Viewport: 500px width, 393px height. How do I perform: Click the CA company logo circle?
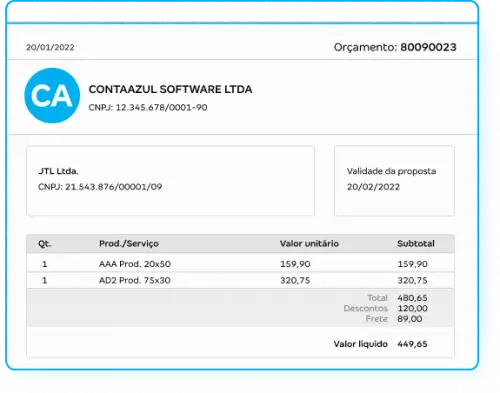(x=52, y=96)
